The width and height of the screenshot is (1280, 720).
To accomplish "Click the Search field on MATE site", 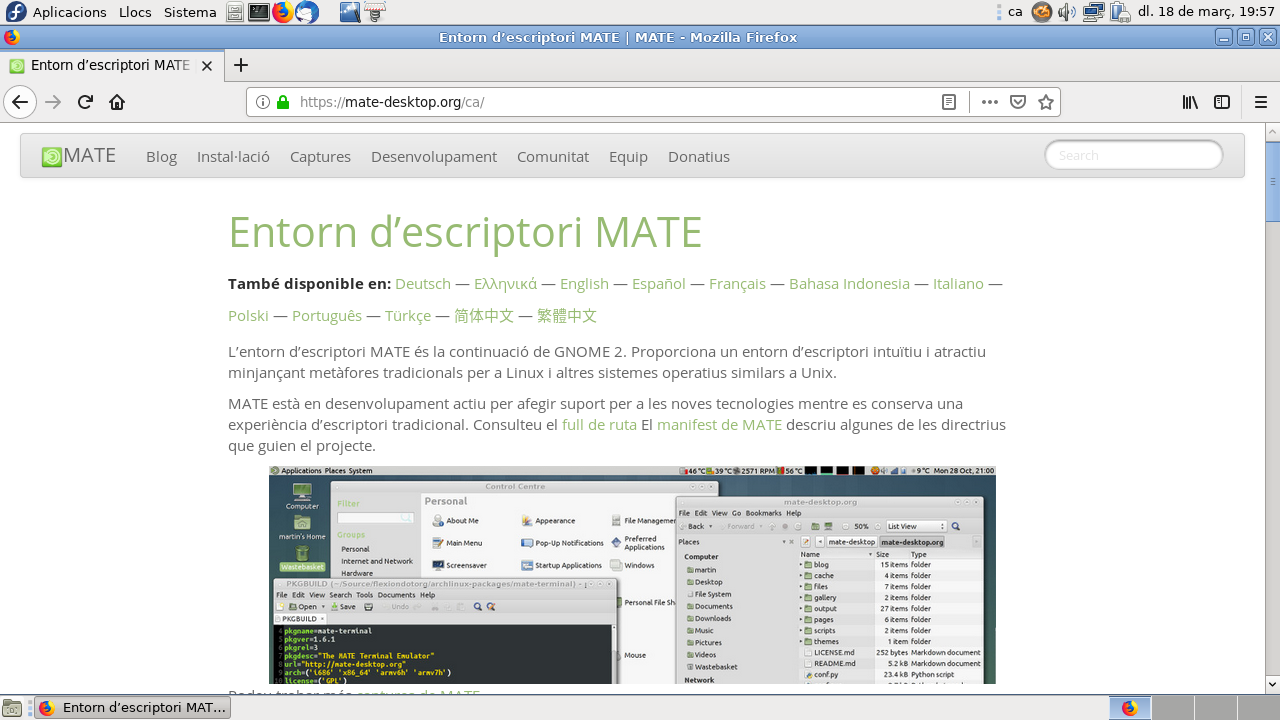I will point(1134,155).
